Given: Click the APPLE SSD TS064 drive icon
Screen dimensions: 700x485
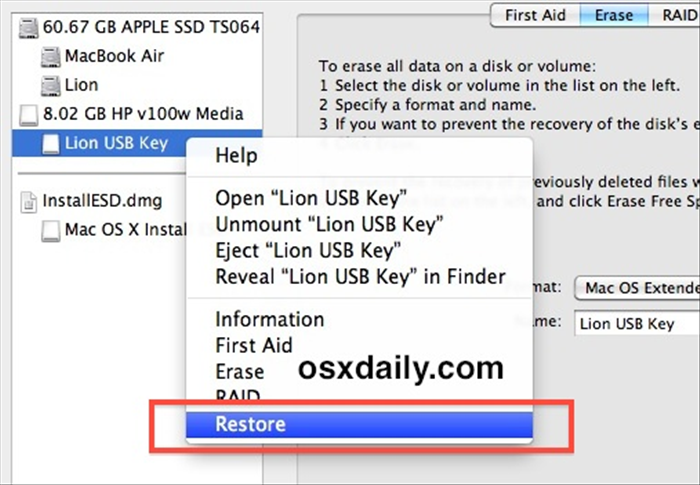Looking at the screenshot, I should 29,28.
